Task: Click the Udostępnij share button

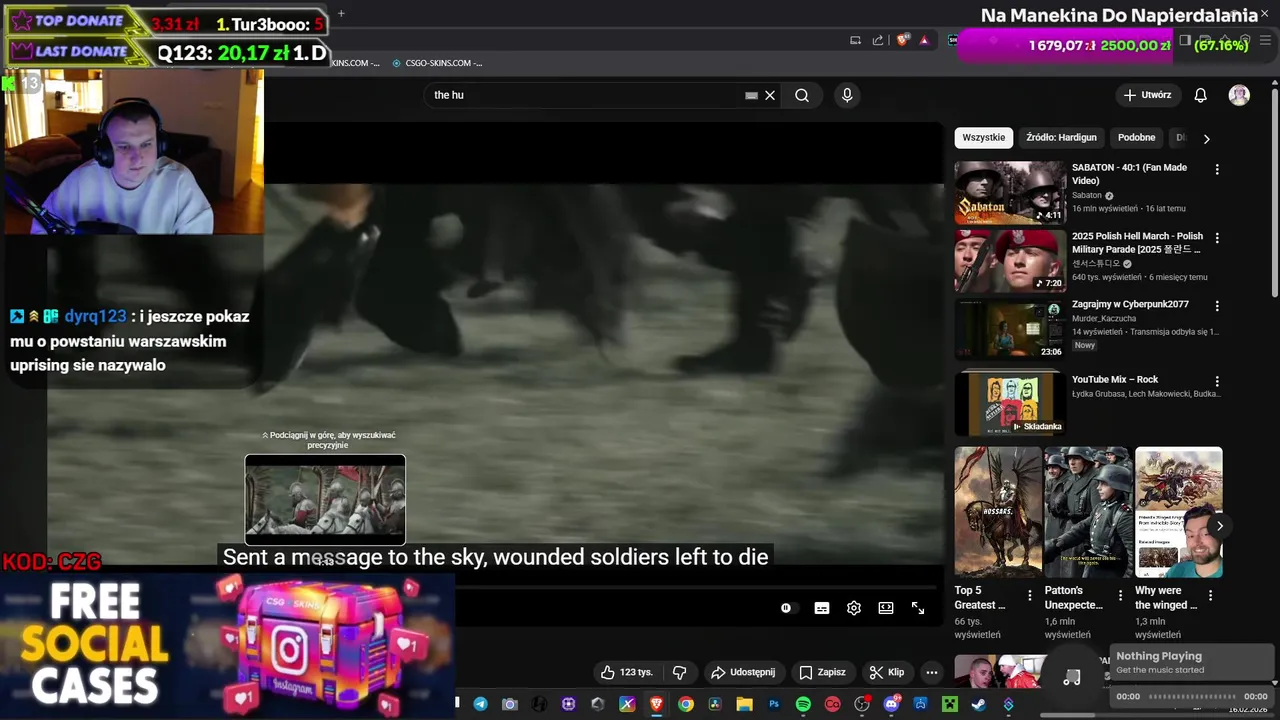Action: (743, 672)
